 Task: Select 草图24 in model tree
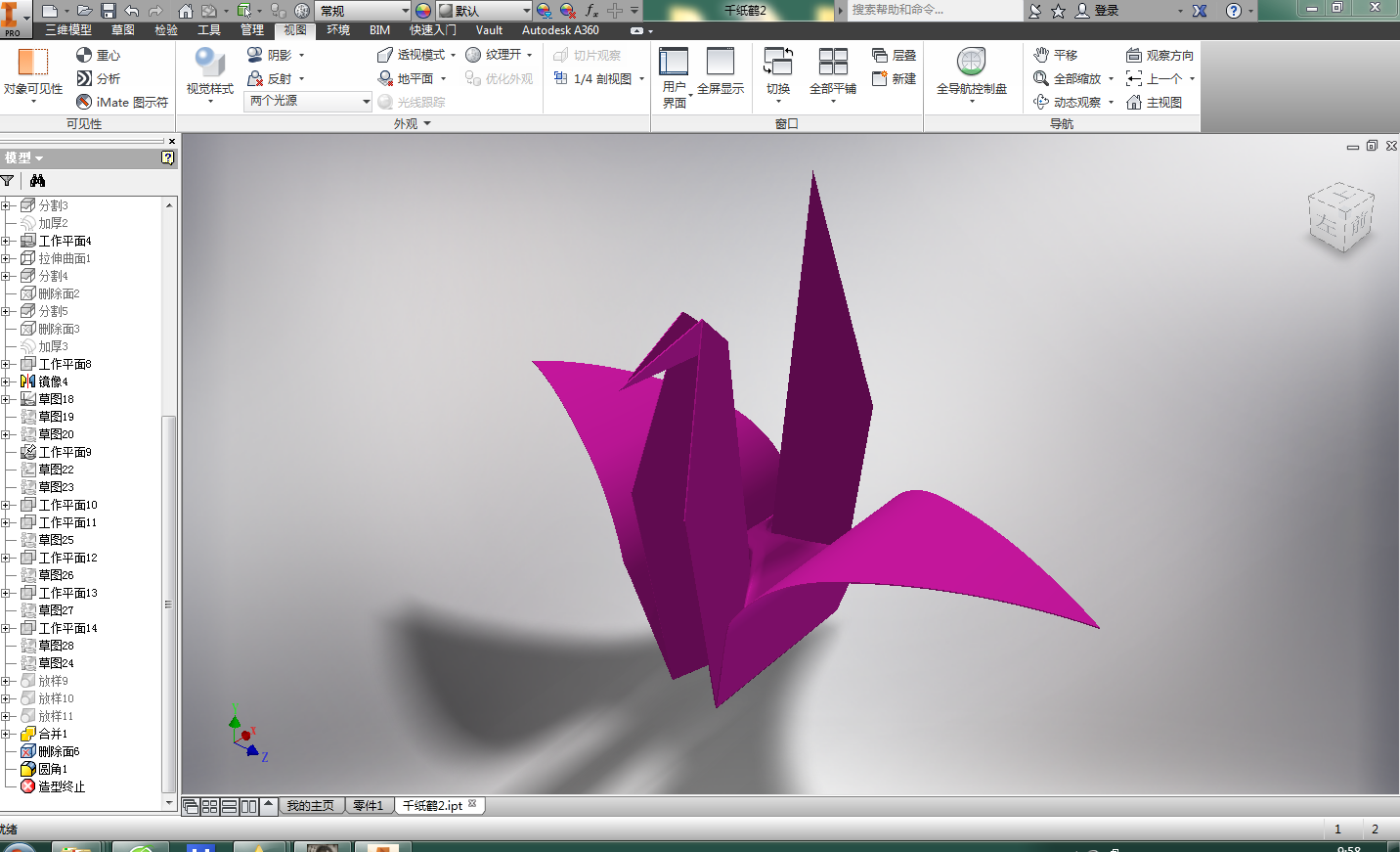[56, 663]
